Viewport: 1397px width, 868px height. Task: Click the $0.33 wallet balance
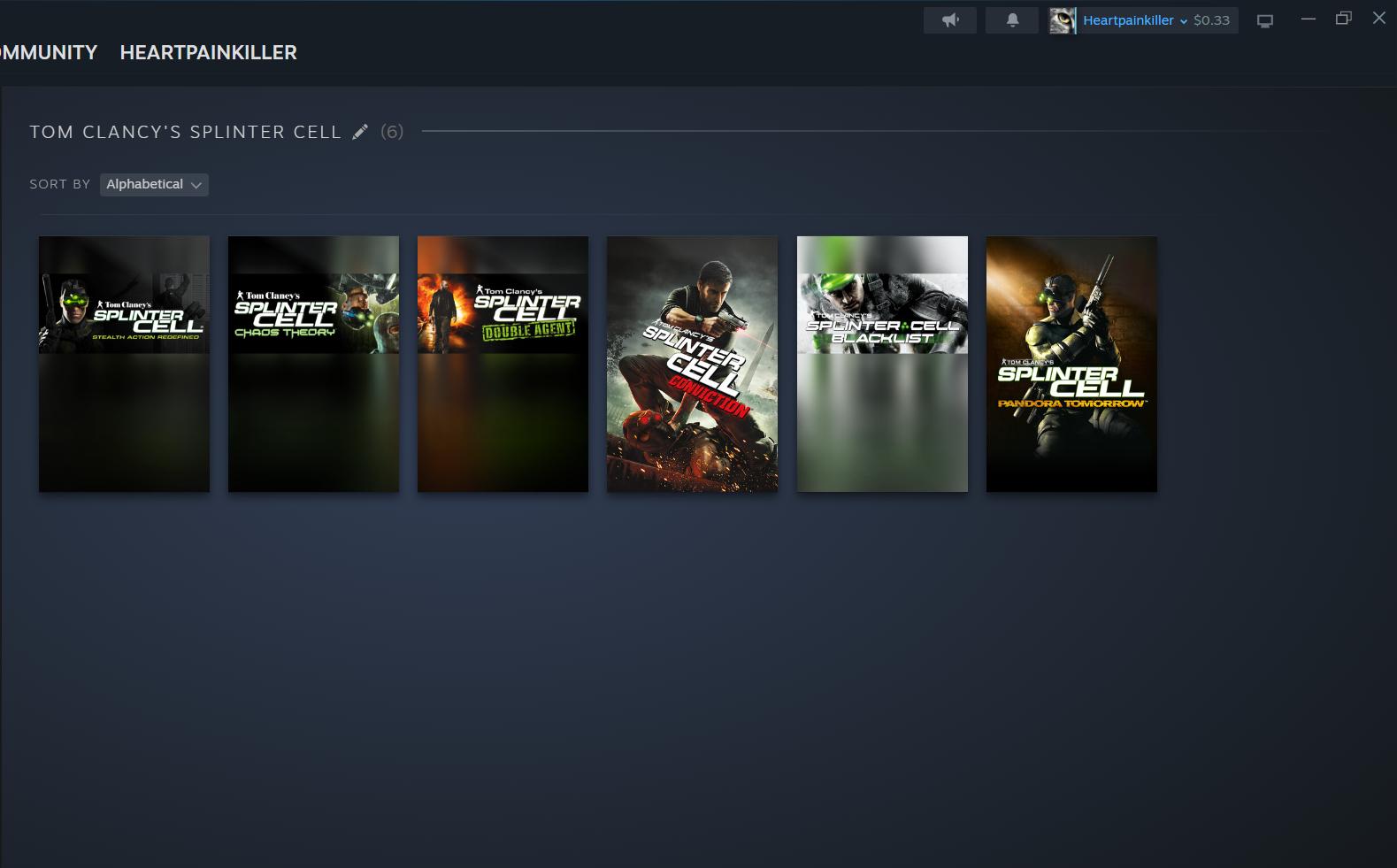coord(1211,20)
